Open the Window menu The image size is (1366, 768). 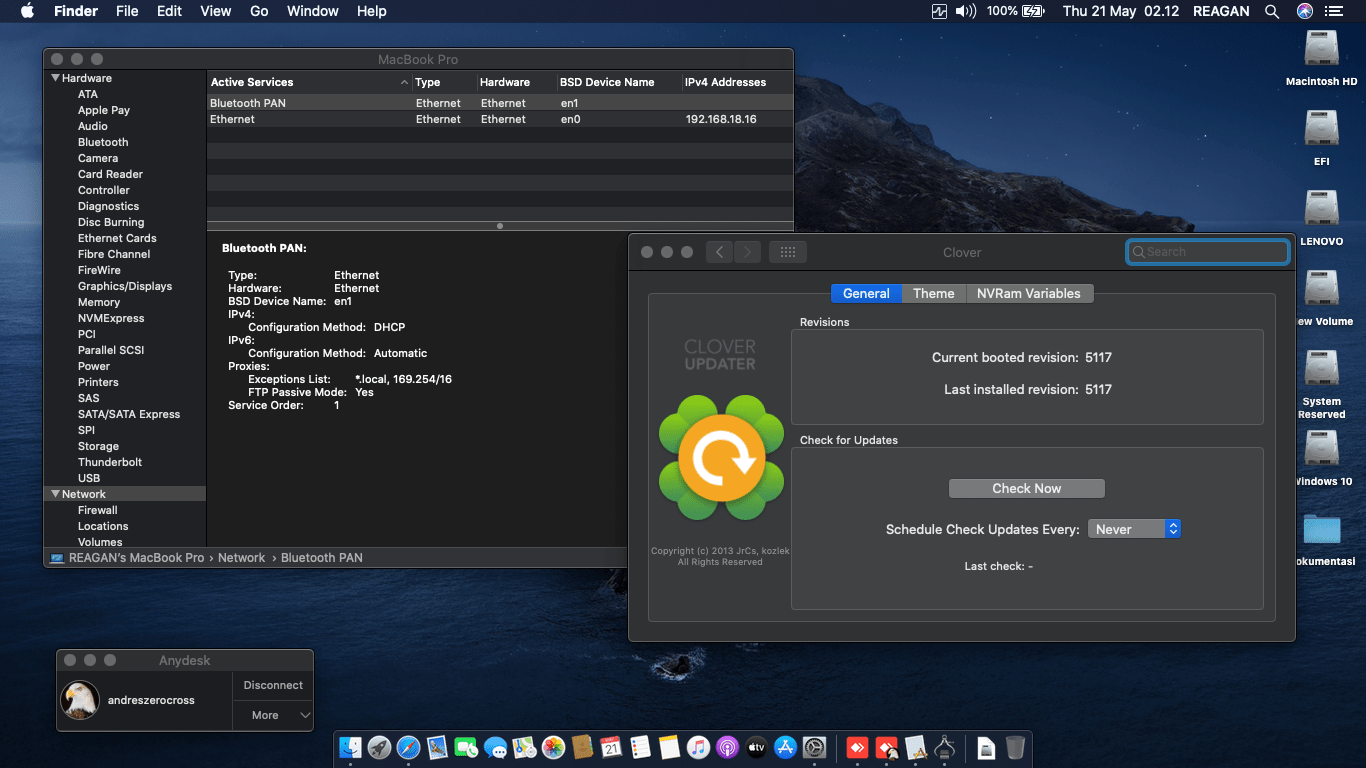point(313,11)
